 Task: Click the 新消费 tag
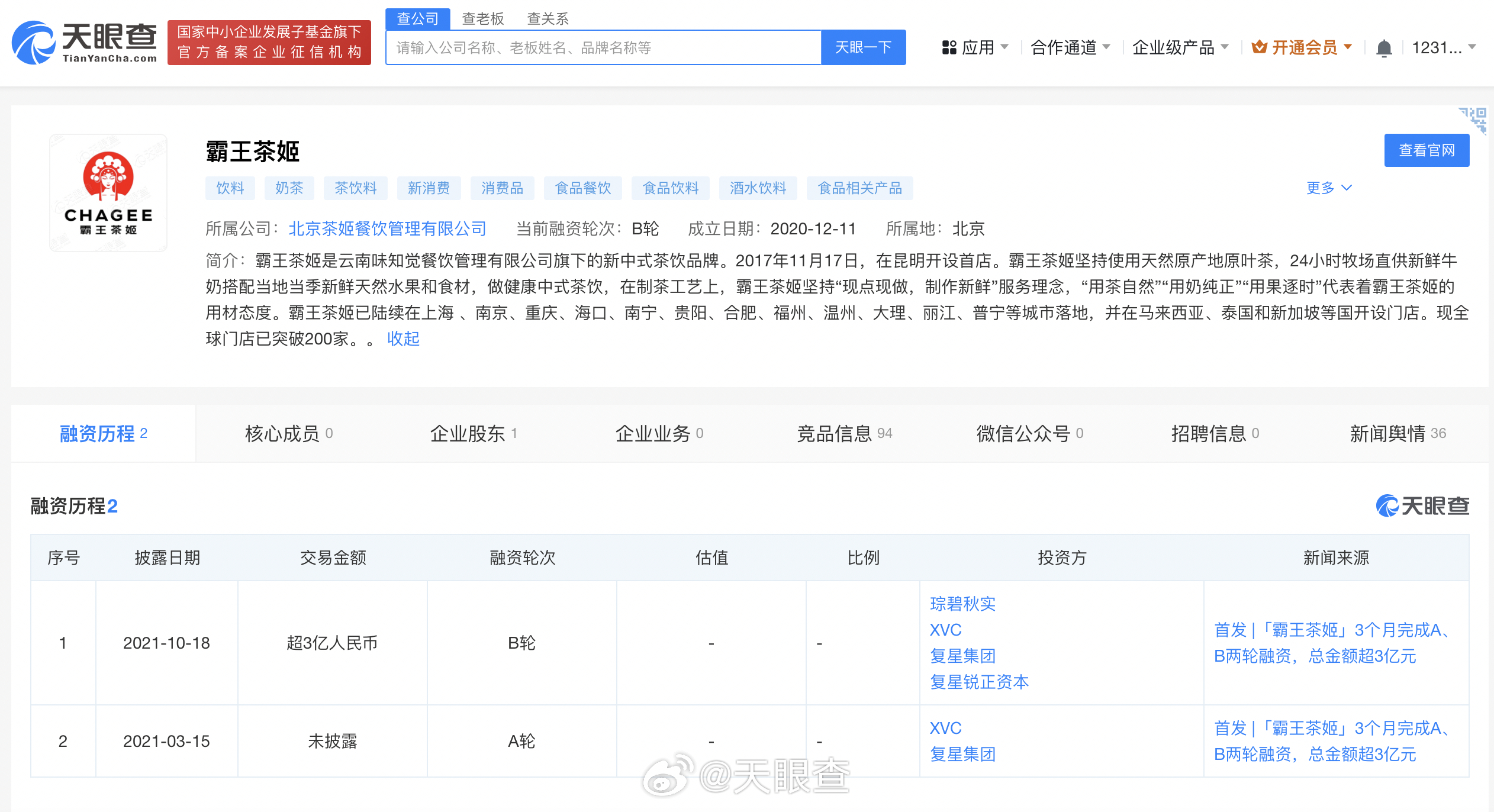(x=429, y=188)
